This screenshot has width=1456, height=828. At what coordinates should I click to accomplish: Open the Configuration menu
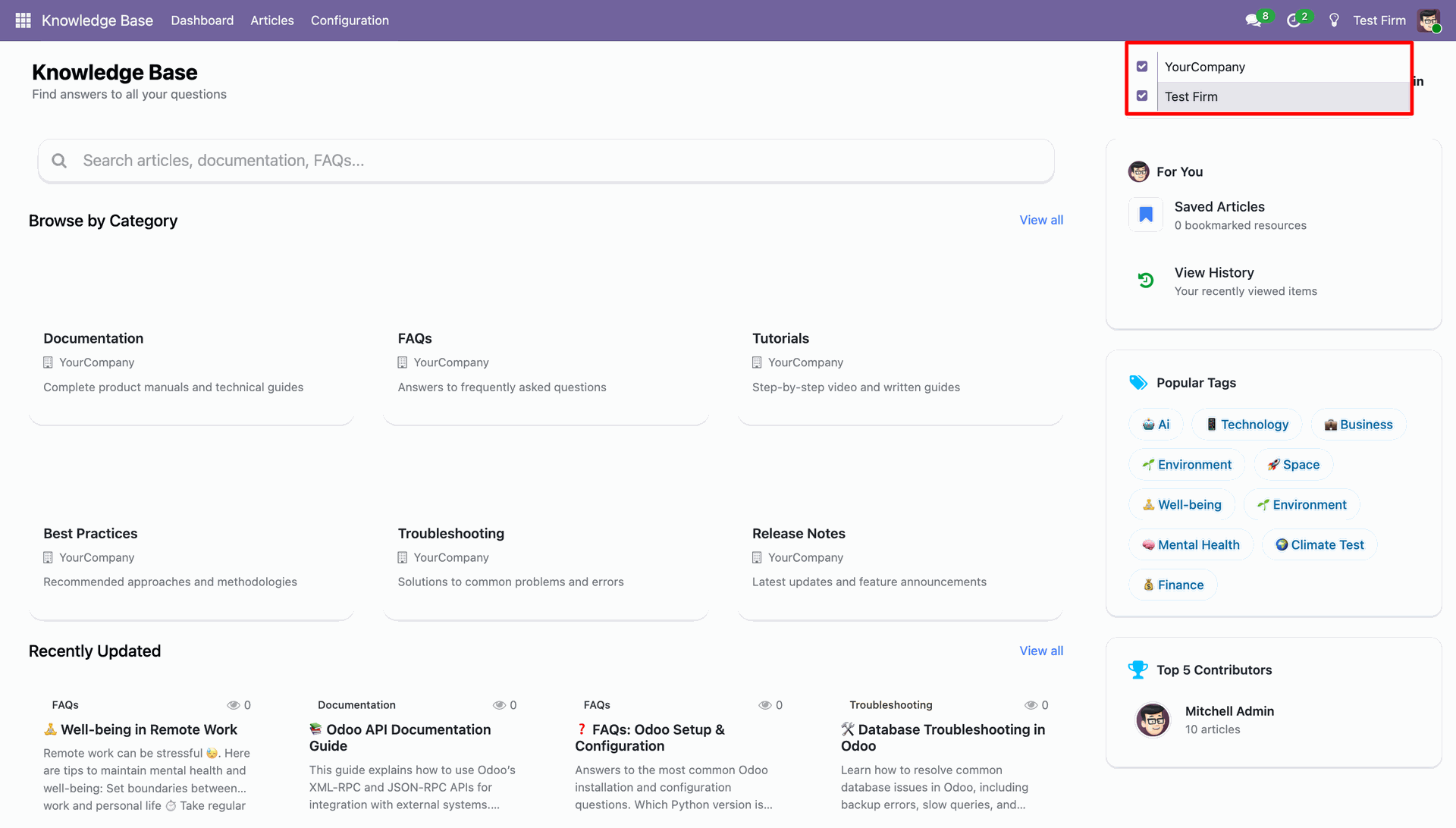350,20
